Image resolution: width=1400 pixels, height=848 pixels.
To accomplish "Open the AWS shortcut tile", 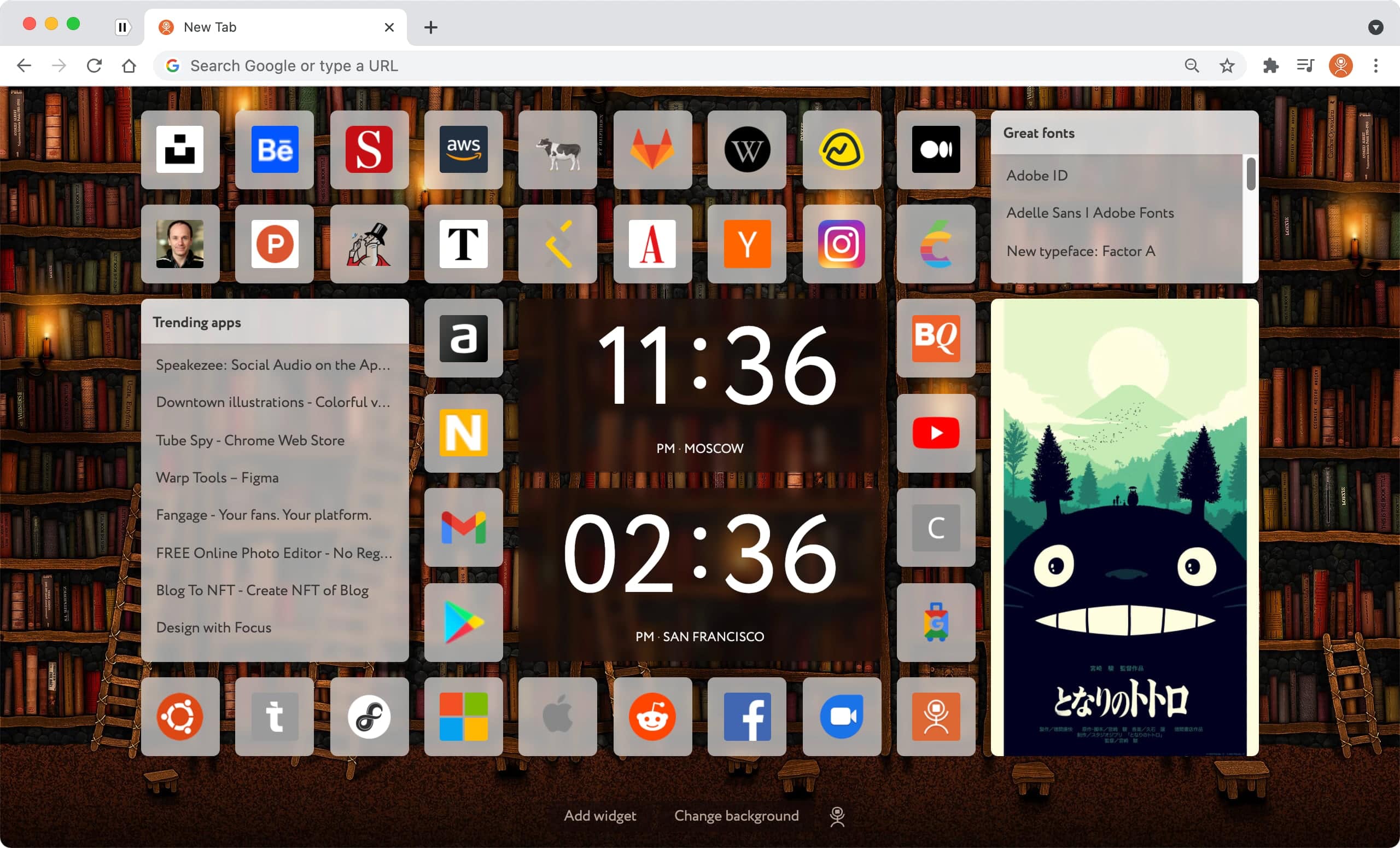I will click(464, 149).
